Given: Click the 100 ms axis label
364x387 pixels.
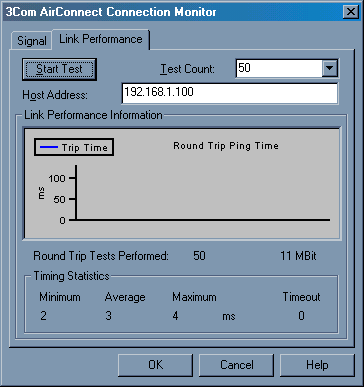Looking at the screenshot, I should pos(57,178).
